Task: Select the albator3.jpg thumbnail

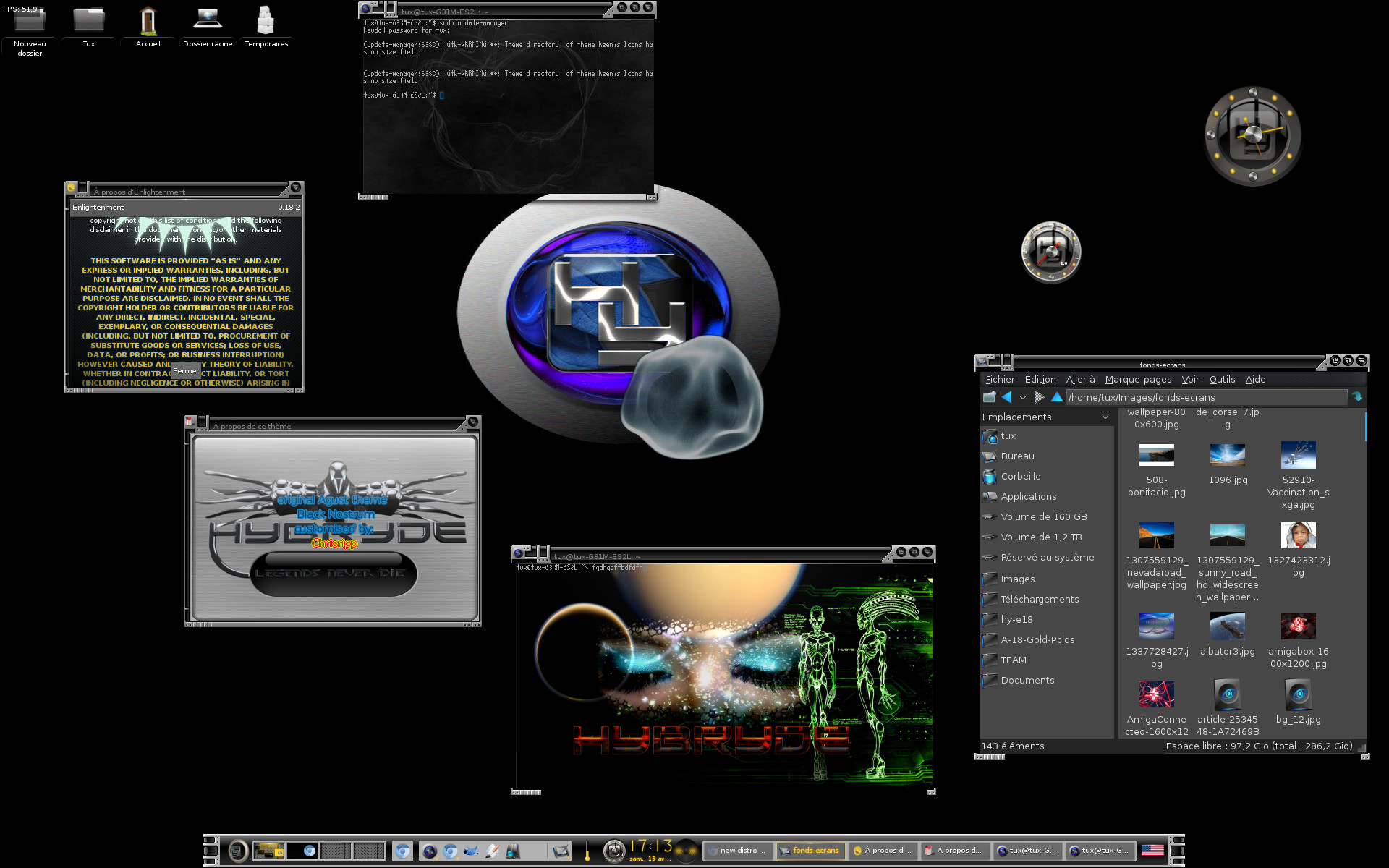Action: (1228, 626)
